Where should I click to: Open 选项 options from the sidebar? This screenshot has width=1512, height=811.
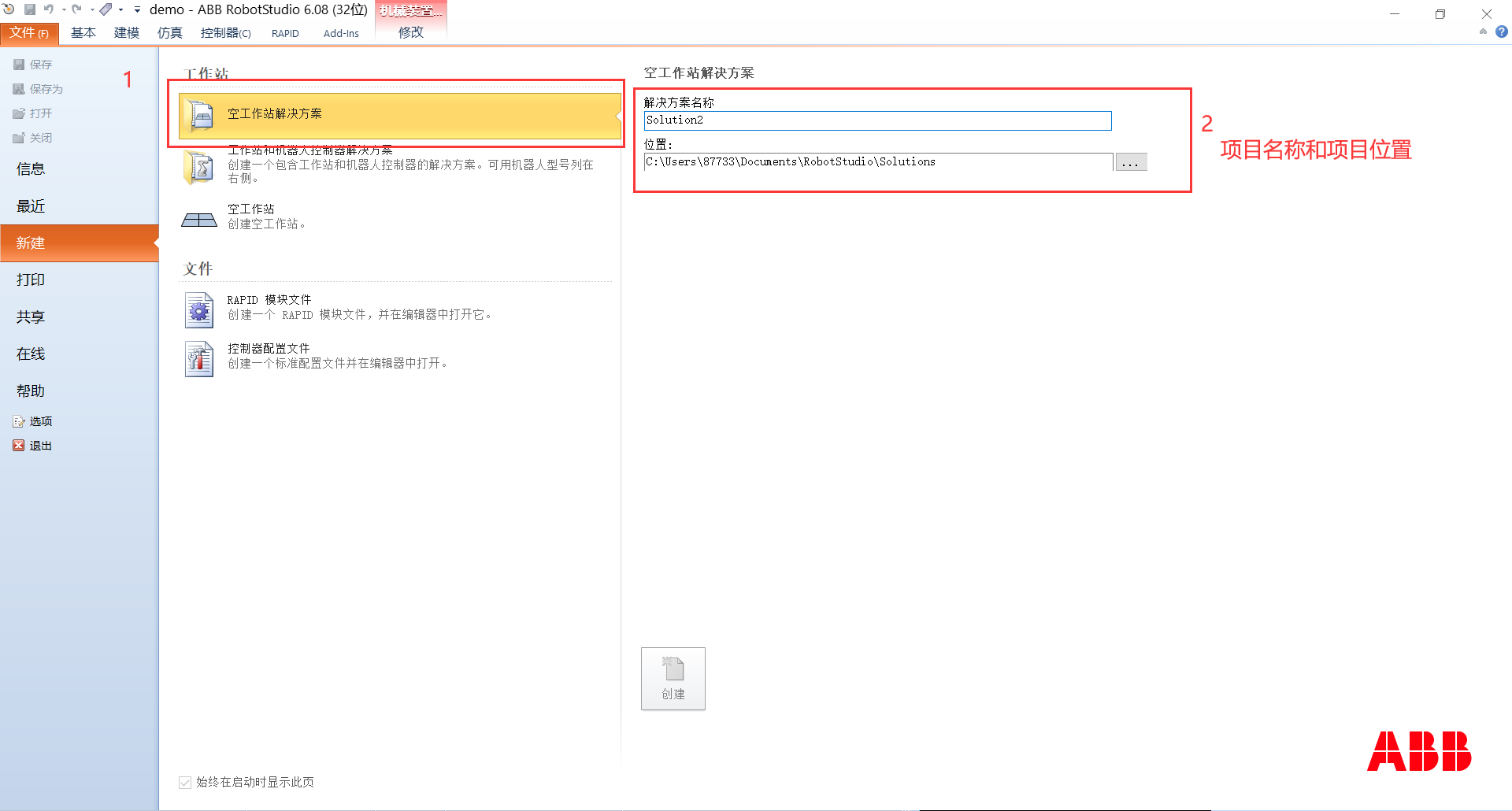pos(33,422)
